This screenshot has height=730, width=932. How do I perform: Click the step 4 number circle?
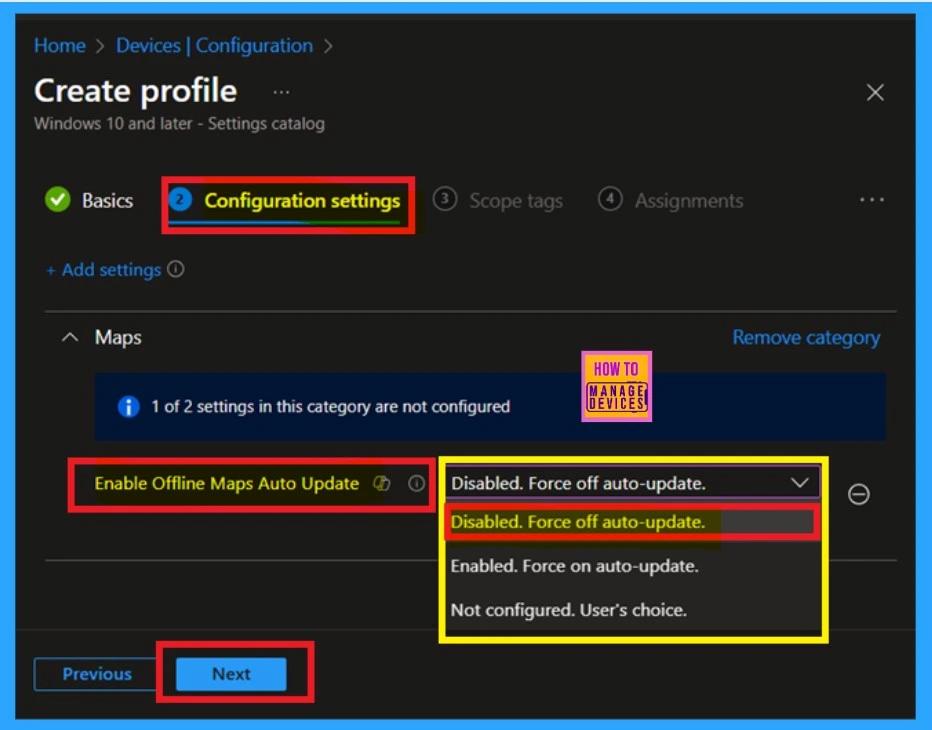[x=610, y=199]
